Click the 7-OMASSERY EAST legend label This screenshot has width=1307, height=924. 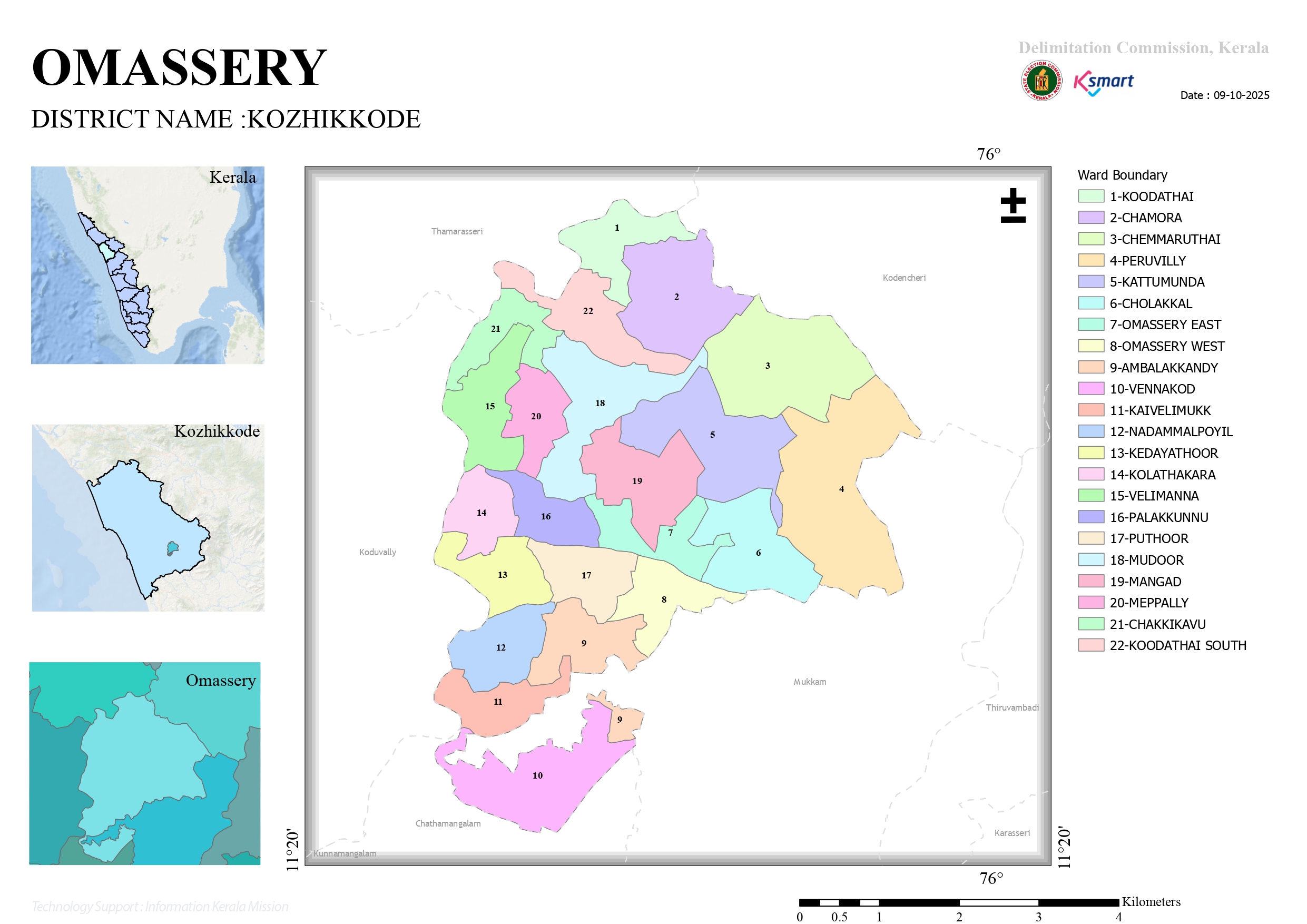1165,325
